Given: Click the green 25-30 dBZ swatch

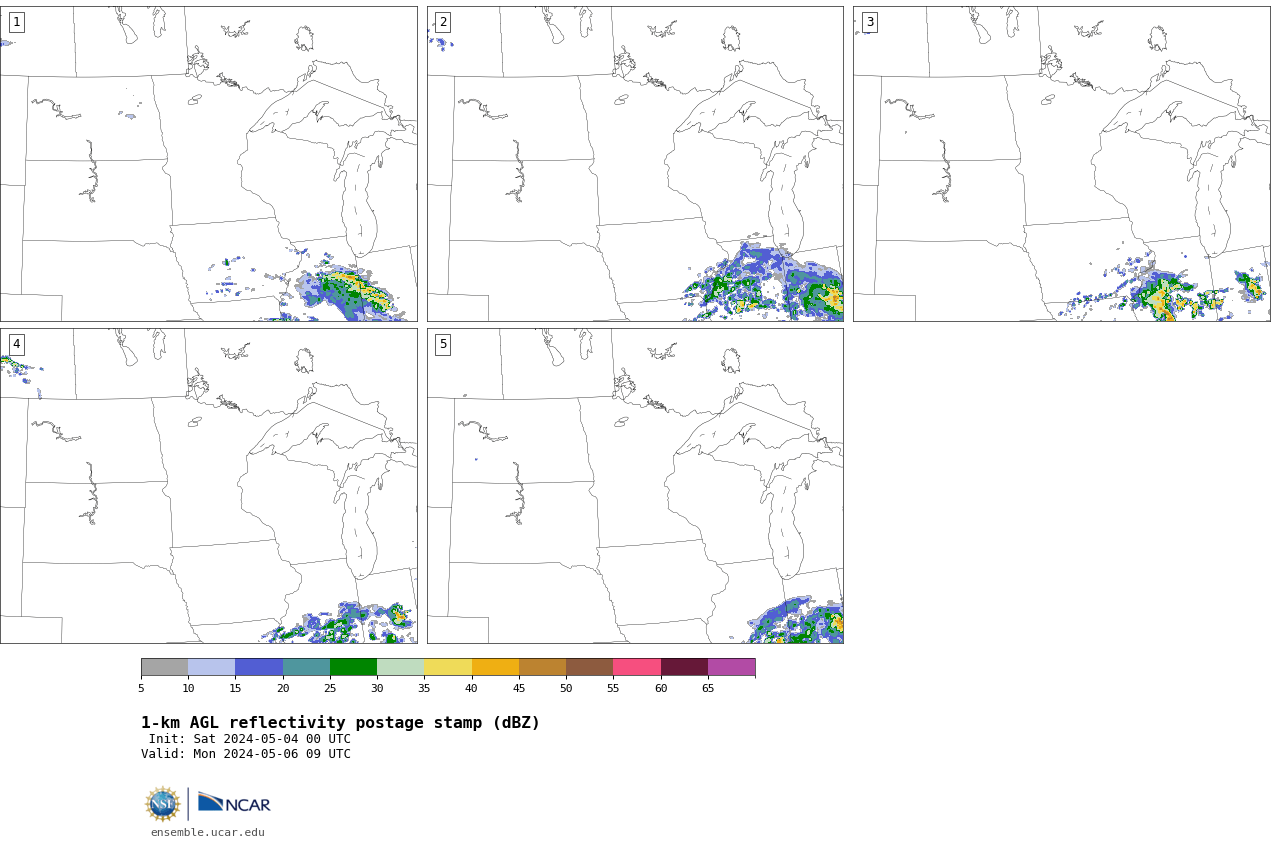Looking at the screenshot, I should (353, 667).
